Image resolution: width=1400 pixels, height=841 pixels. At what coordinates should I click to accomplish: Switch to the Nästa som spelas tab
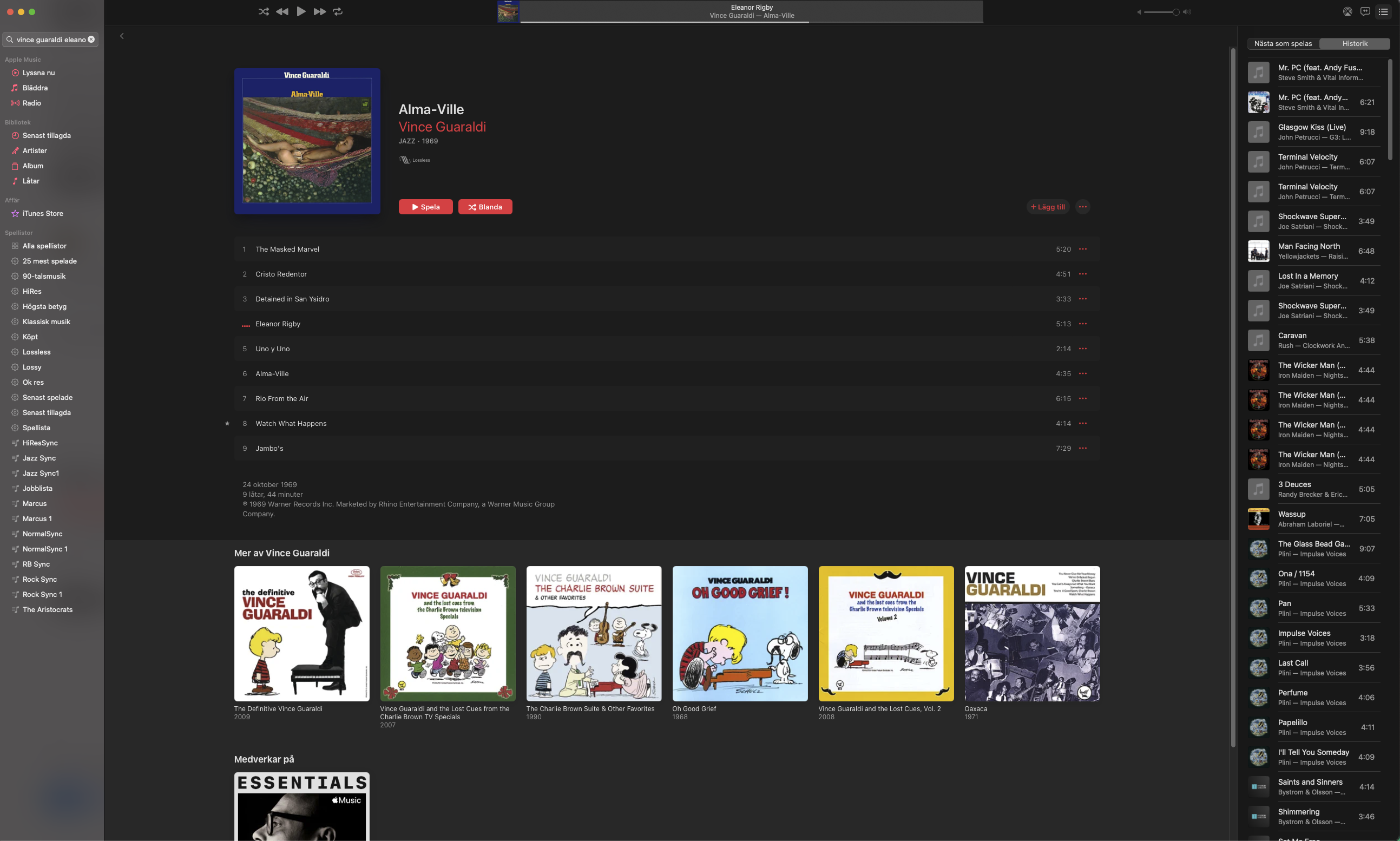(x=1283, y=44)
